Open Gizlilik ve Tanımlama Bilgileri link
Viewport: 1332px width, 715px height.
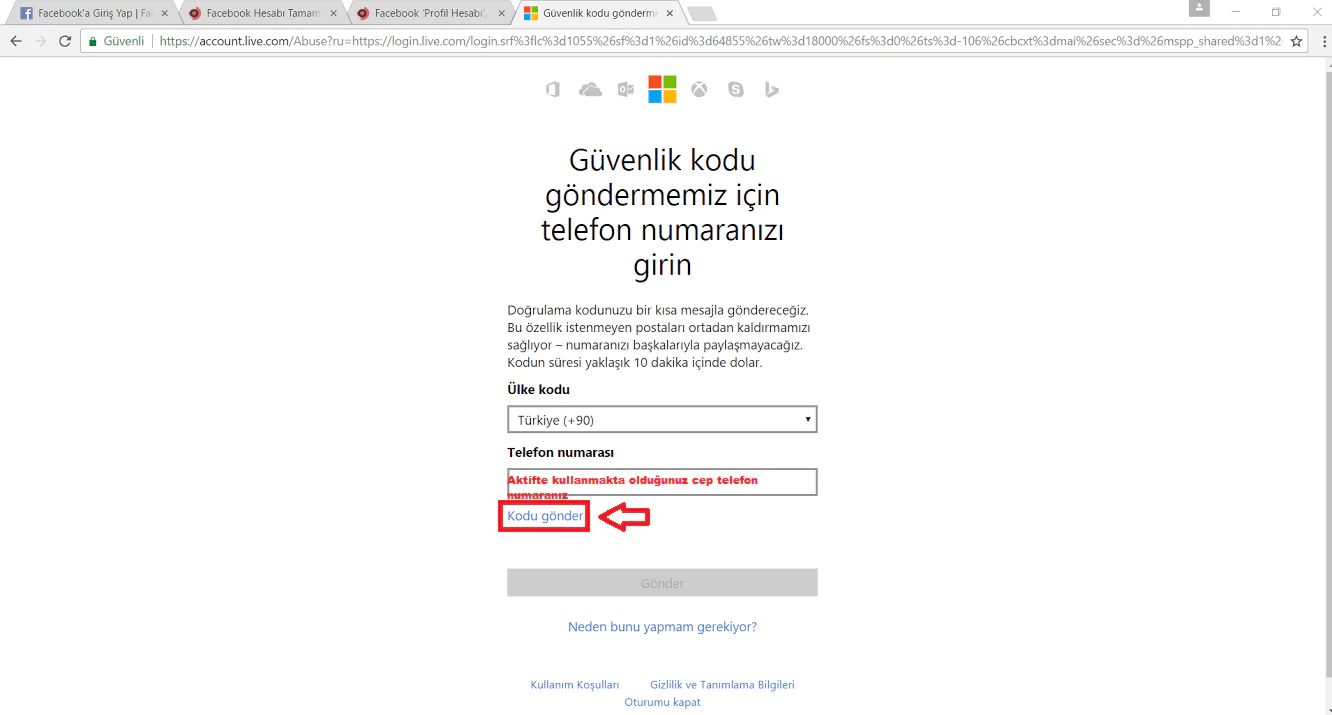(722, 685)
